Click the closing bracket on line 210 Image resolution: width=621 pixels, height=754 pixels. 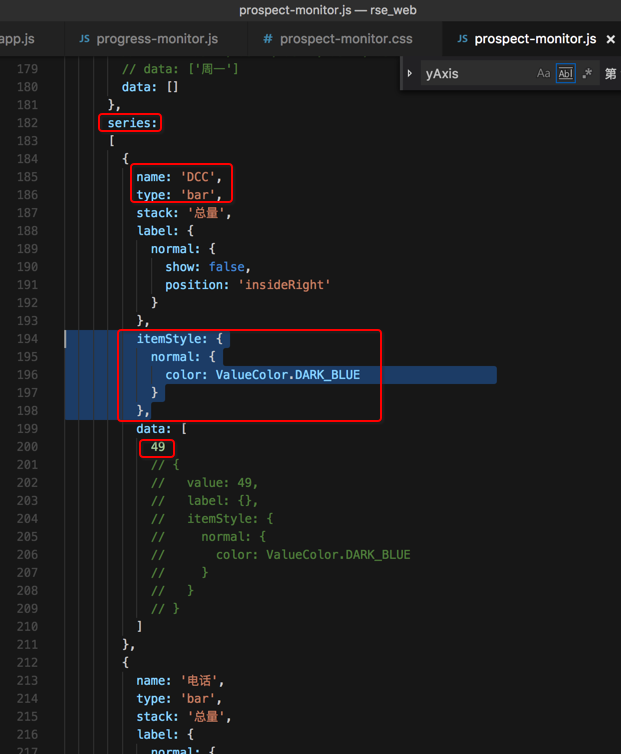[x=139, y=627]
